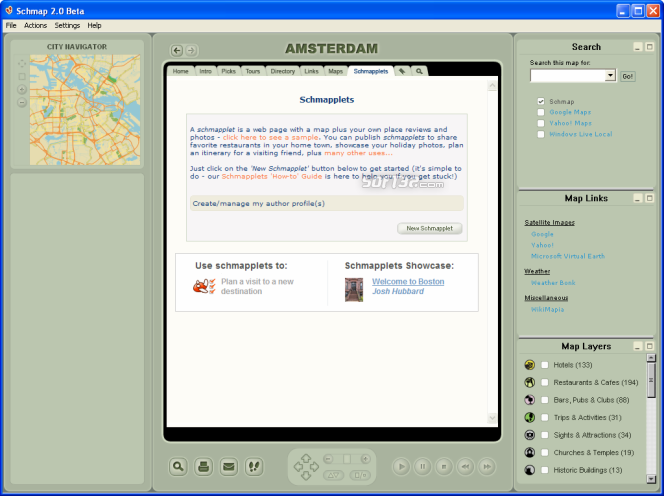Click the forward arrow navigation button
Screen dimensions: 664x496
(191, 50)
